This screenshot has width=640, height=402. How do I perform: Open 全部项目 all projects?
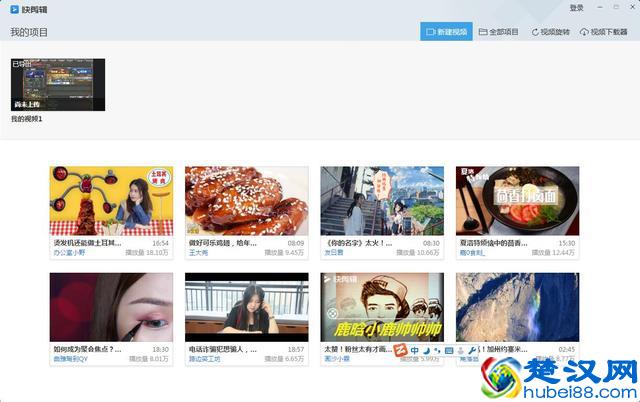pyautogui.click(x=498, y=32)
